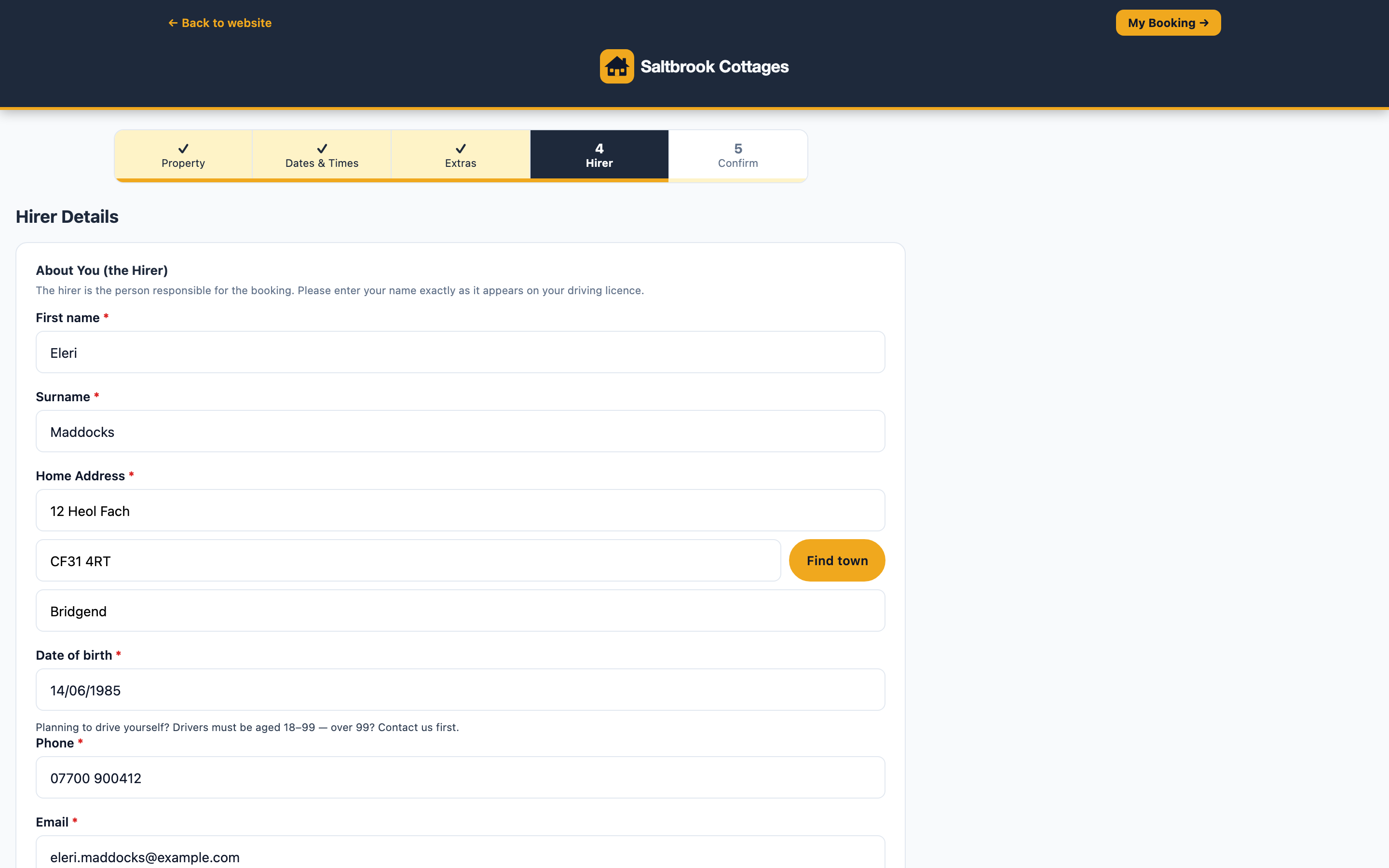This screenshot has width=1389, height=868.
Task: Focus the Phone number field
Action: [460, 777]
